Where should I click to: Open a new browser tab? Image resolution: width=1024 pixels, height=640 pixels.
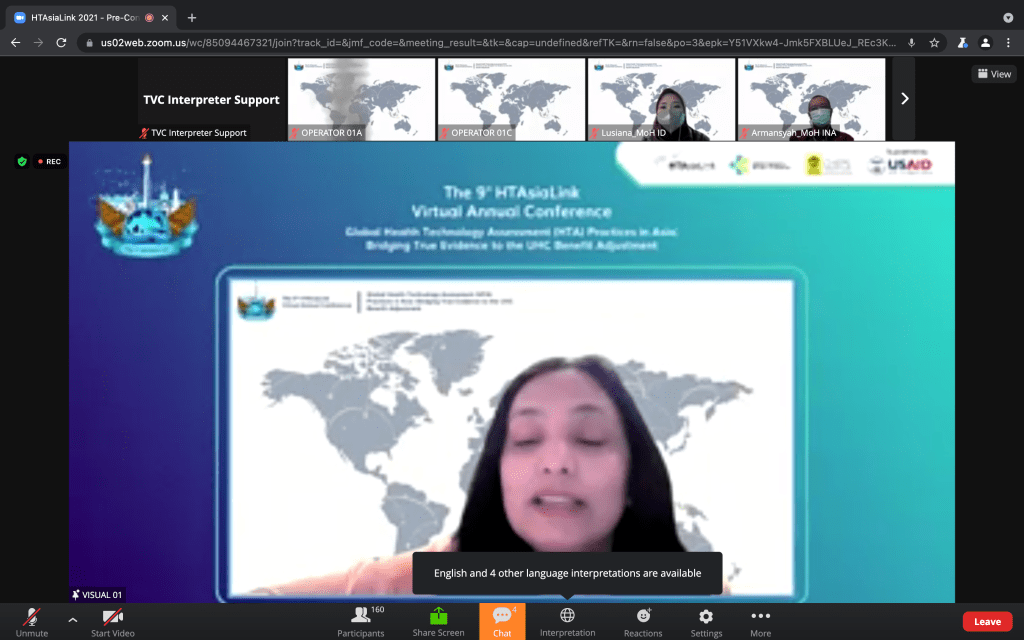pyautogui.click(x=192, y=17)
